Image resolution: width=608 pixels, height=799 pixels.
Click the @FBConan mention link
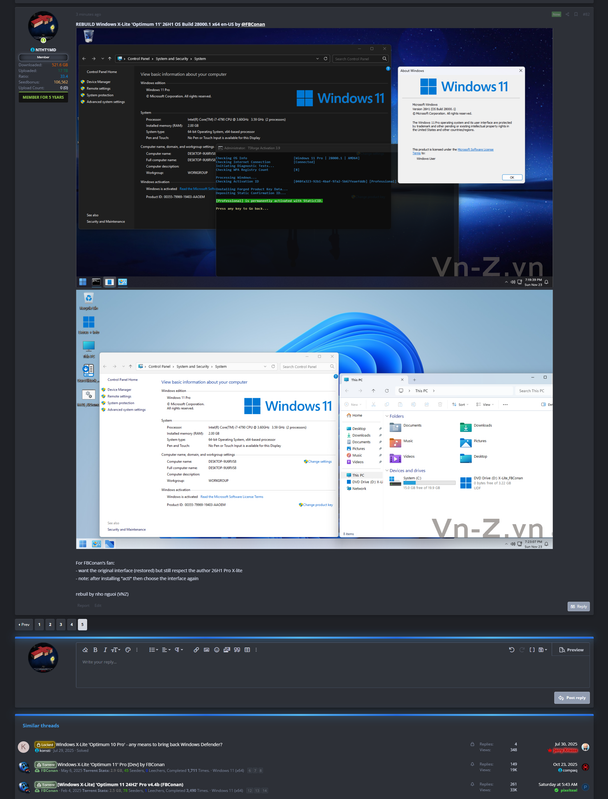253,24
